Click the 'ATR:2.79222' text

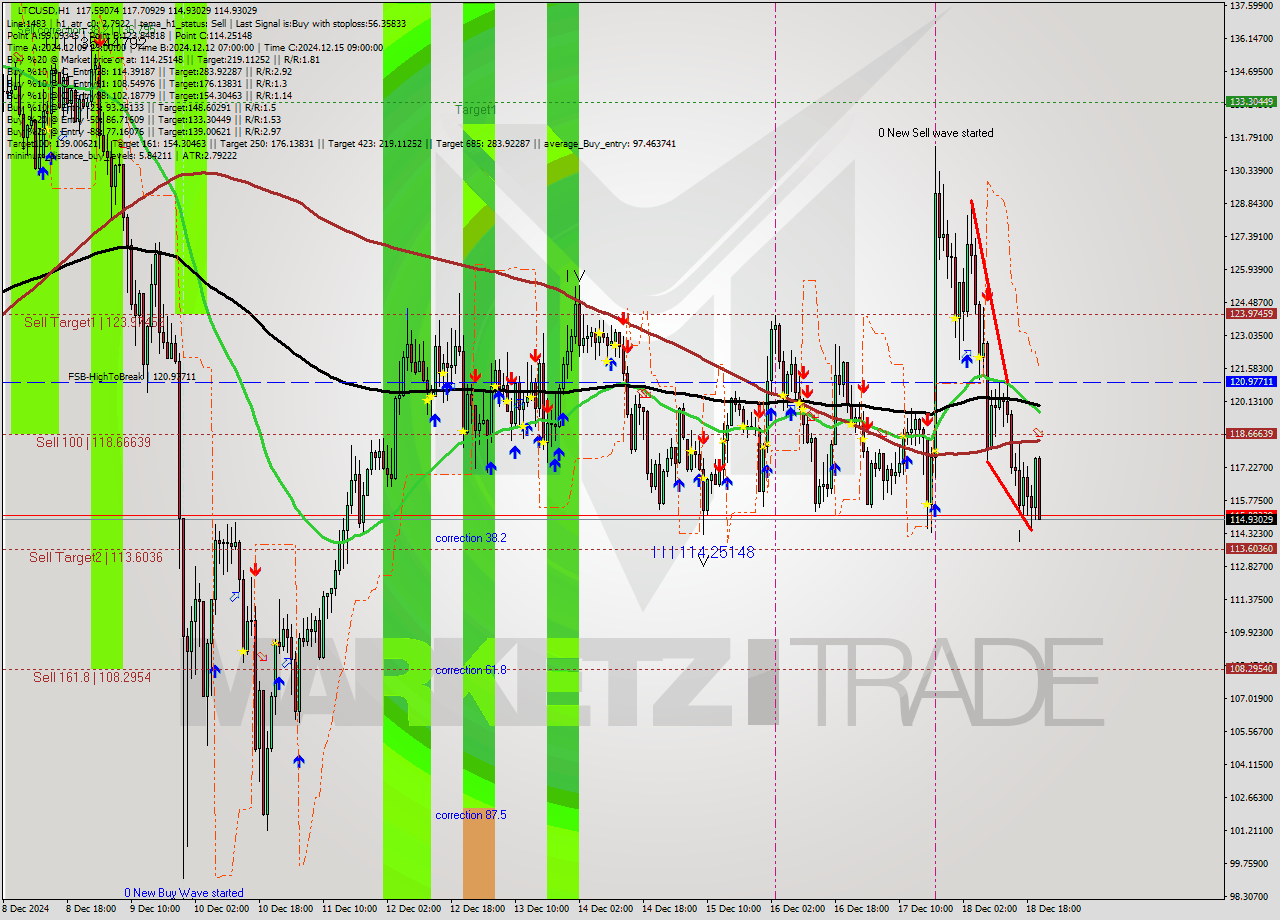tap(209, 155)
